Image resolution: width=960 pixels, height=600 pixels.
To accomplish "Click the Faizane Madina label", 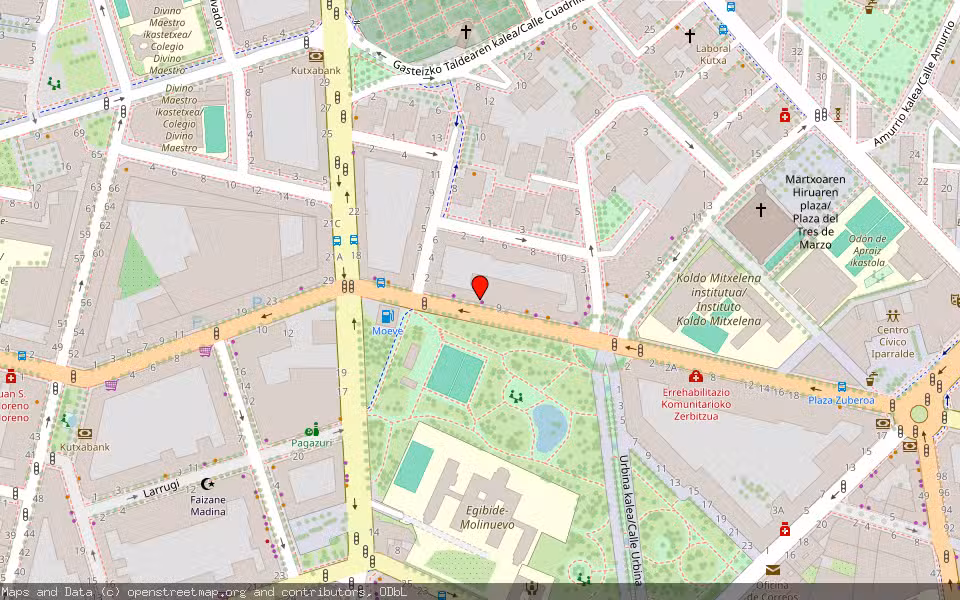I will tap(208, 505).
